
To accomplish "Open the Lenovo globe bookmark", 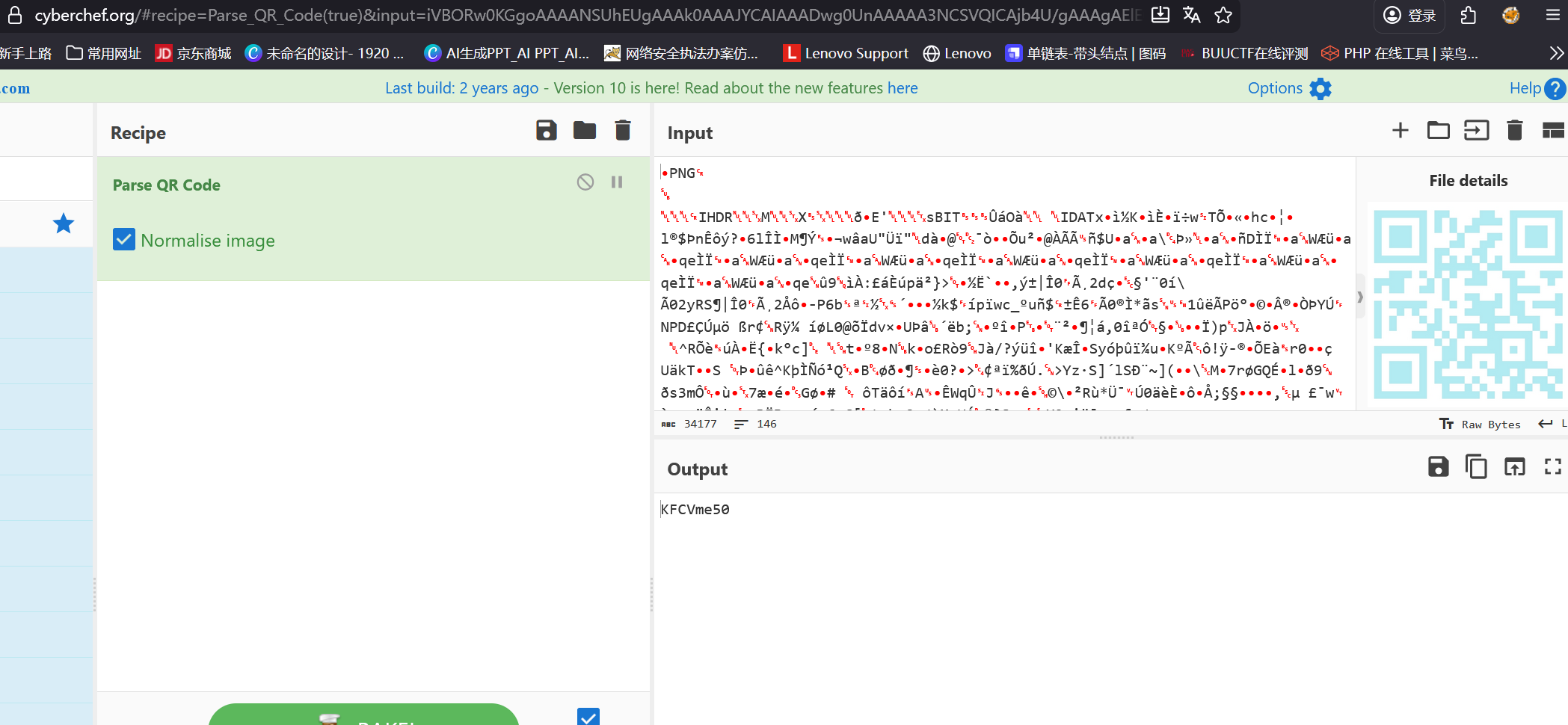I will coord(957,53).
